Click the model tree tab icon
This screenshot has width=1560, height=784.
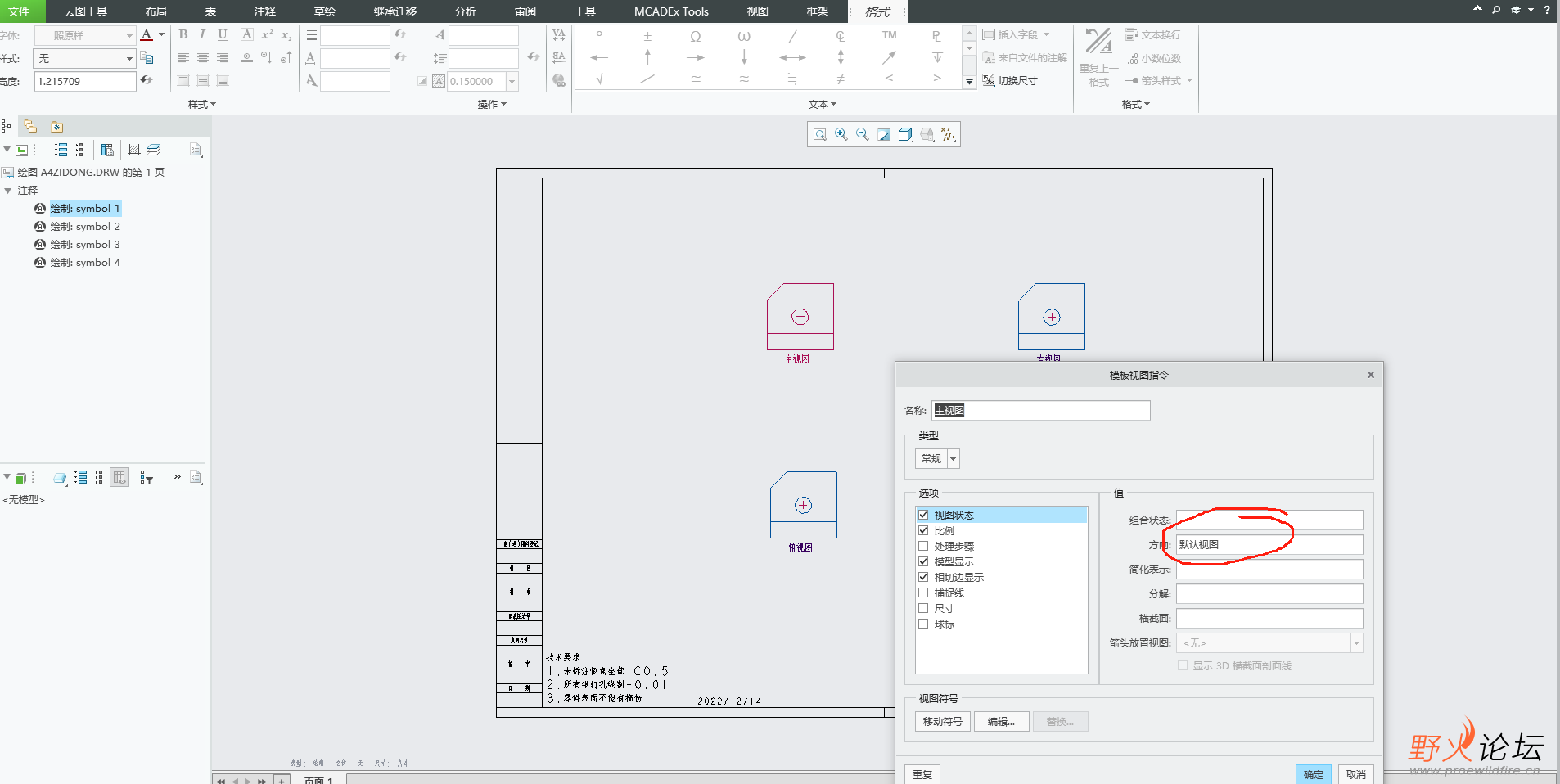(7, 126)
